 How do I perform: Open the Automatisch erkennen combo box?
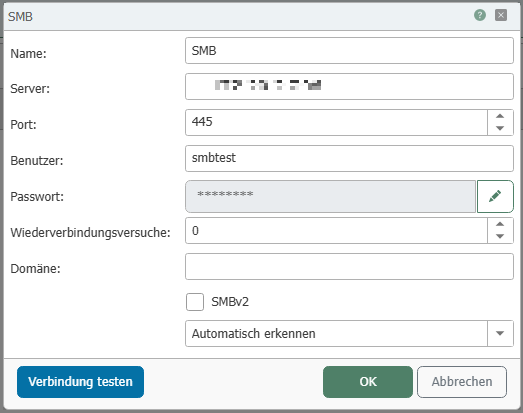click(349, 333)
